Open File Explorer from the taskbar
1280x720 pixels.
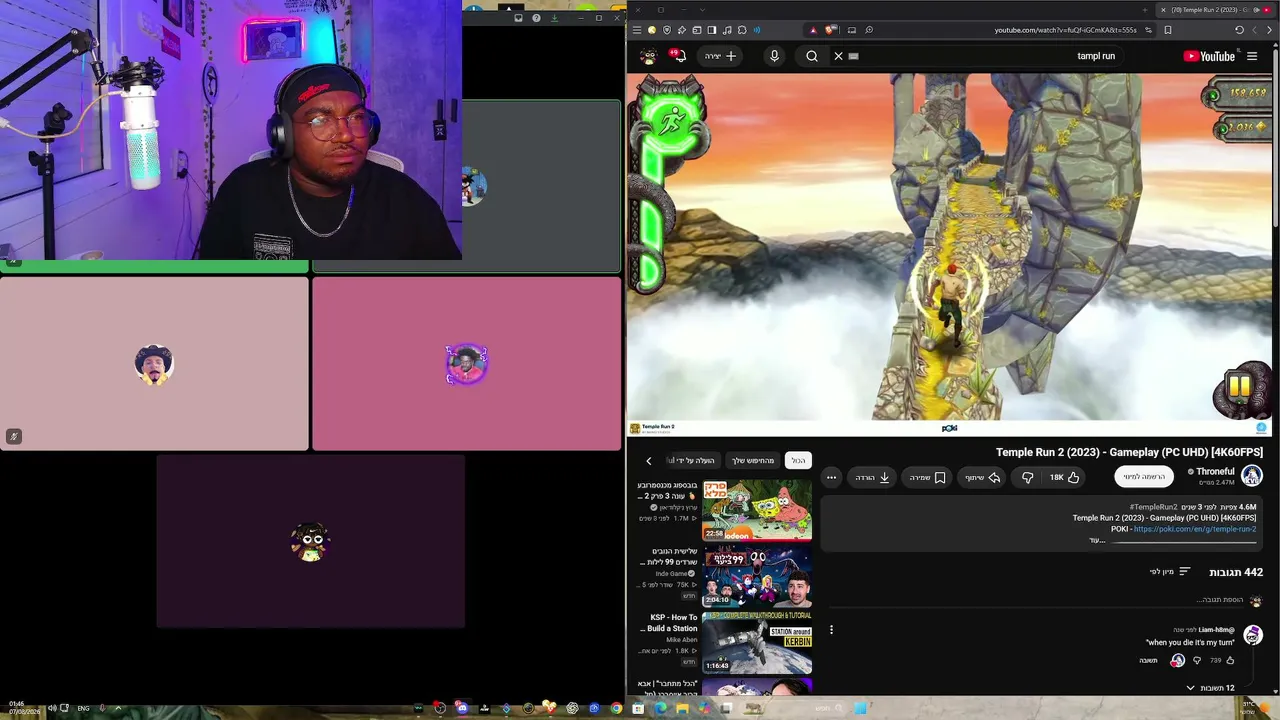682,708
